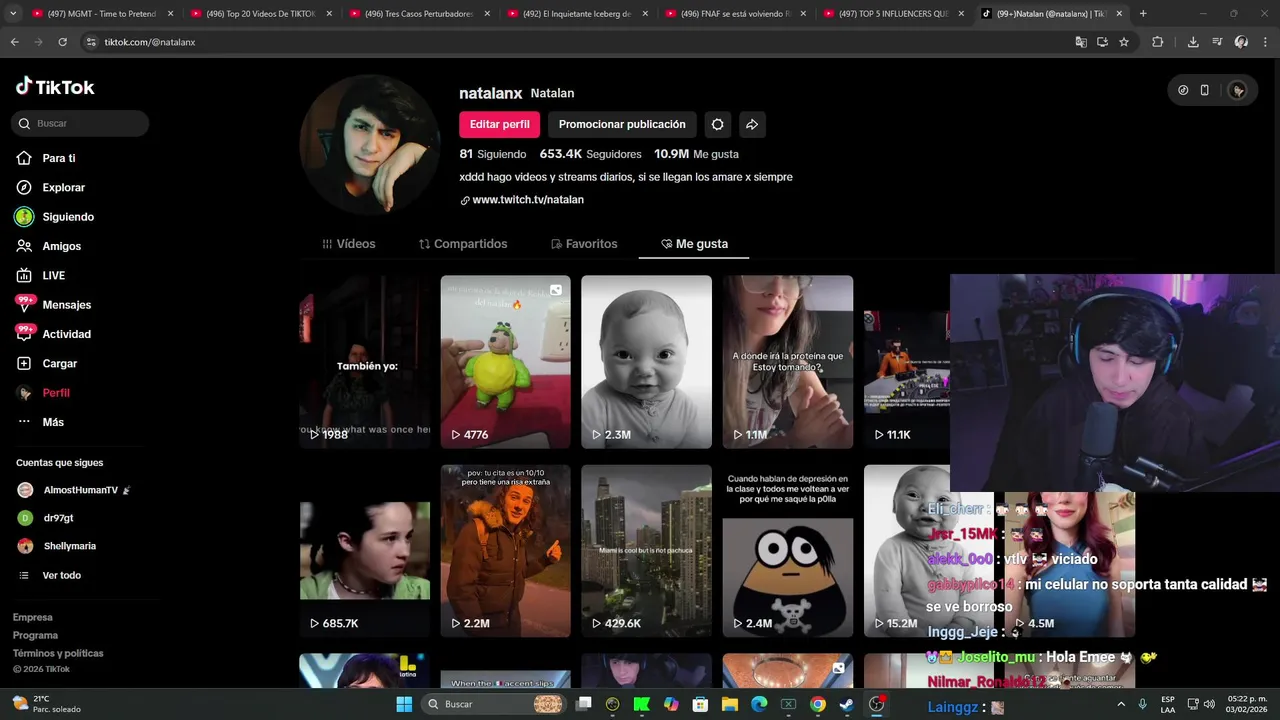Click the share profile arrow icon
The image size is (1280, 720).
[x=752, y=124]
